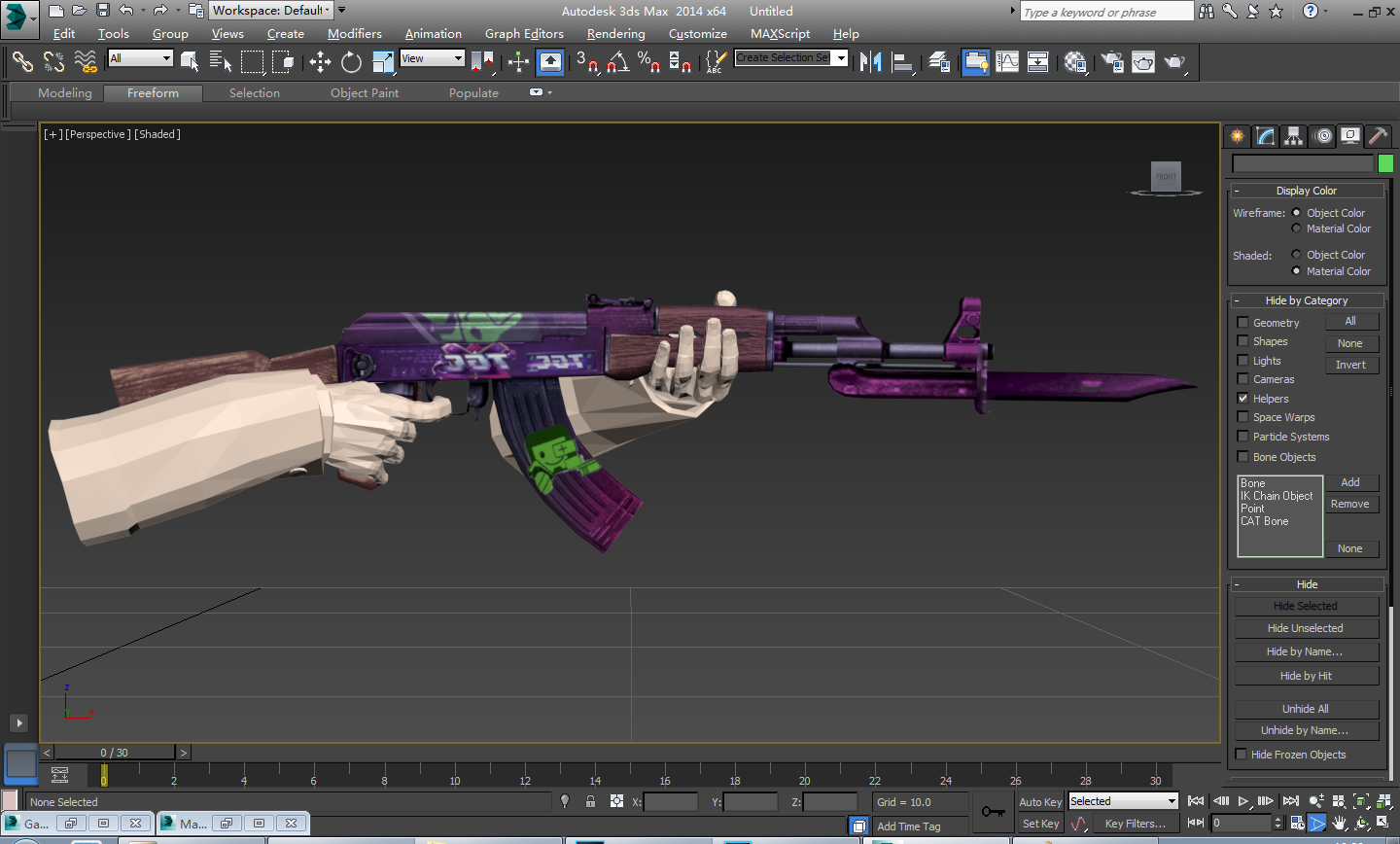Check the Shapes hide category
Screen dimensions: 1400x844
click(x=1242, y=341)
